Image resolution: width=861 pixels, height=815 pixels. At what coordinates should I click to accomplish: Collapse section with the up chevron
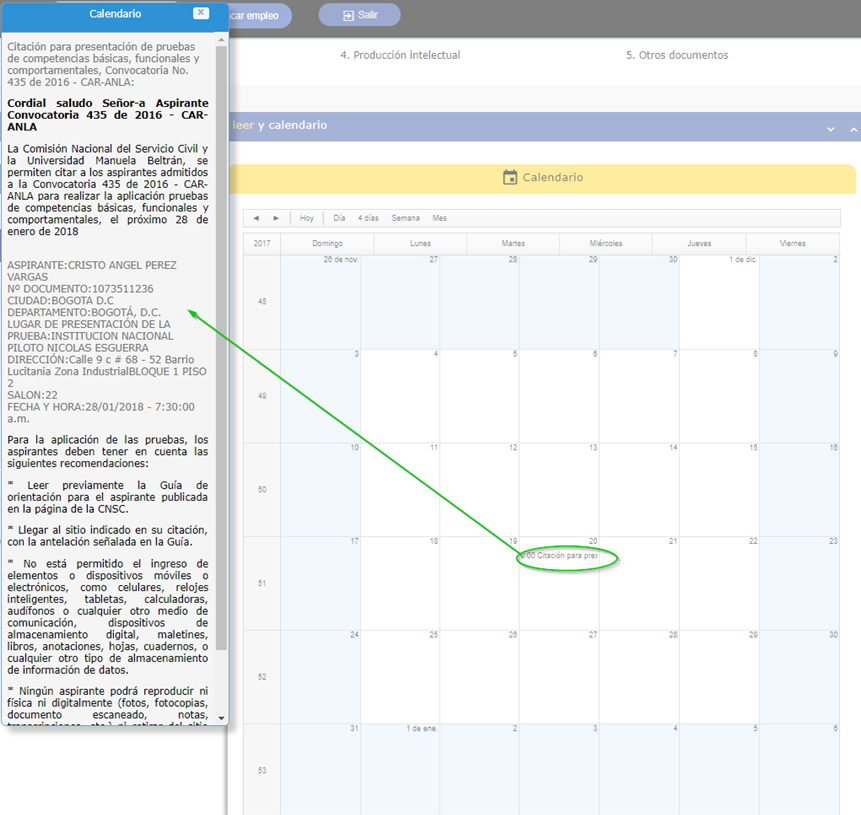853,129
